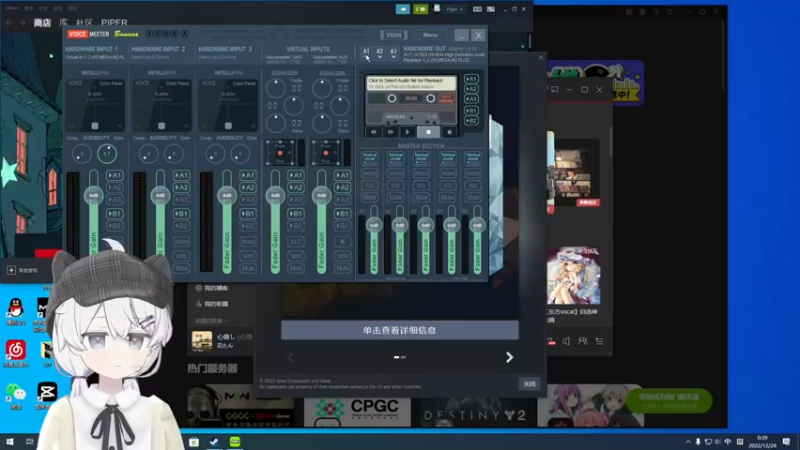Route cassette playback to A3 bus

(471, 98)
